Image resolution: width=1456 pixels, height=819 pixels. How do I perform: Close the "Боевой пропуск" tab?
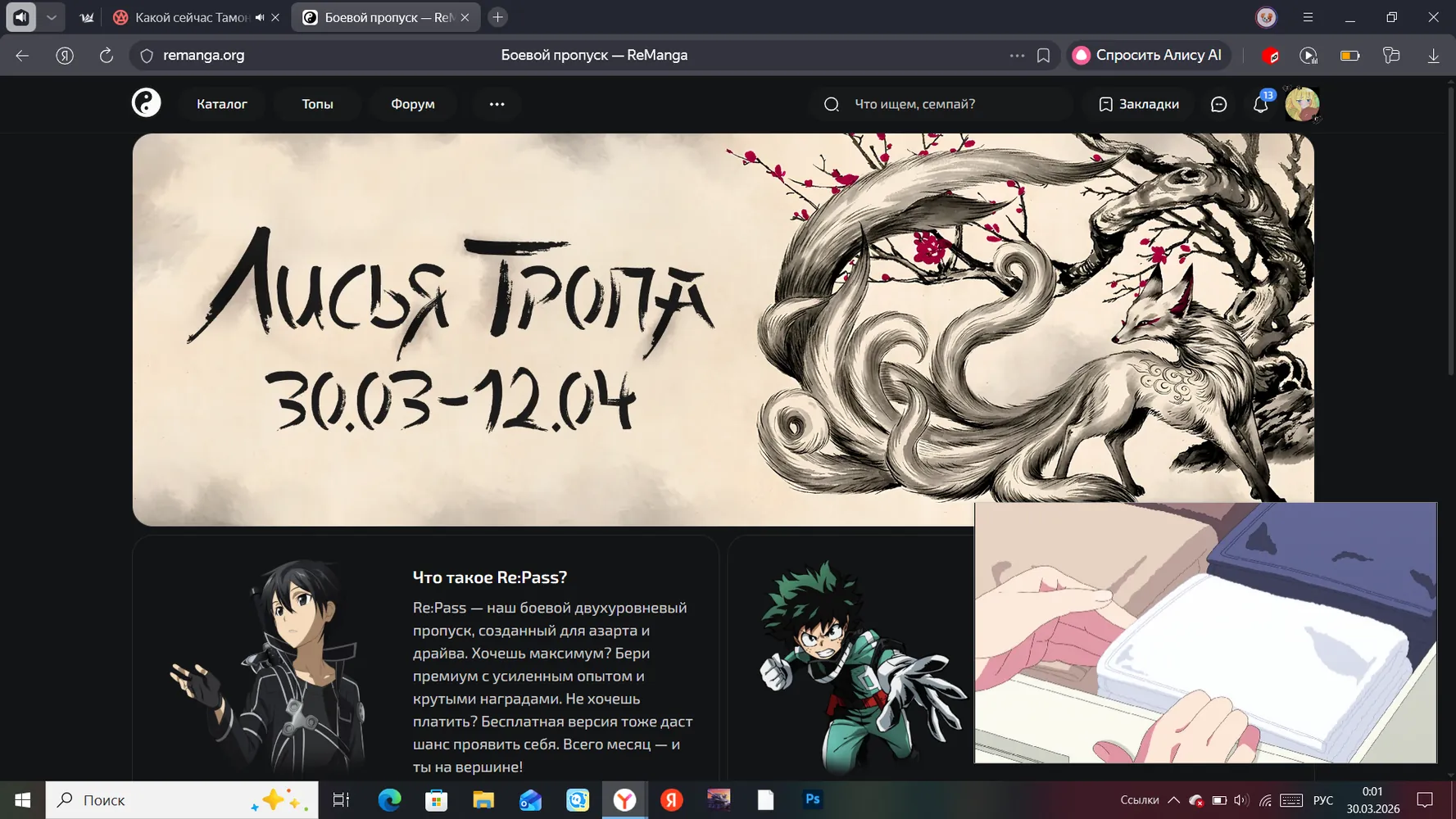point(465,17)
